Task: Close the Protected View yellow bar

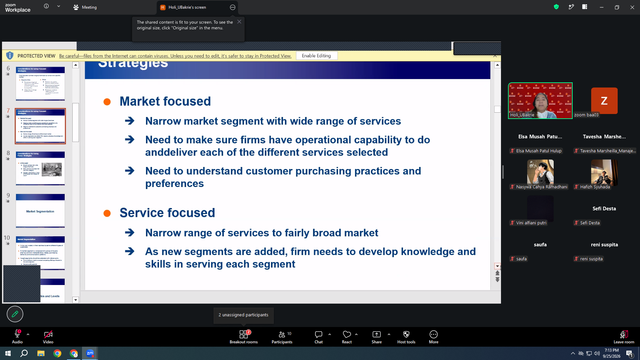Action: 495,56
